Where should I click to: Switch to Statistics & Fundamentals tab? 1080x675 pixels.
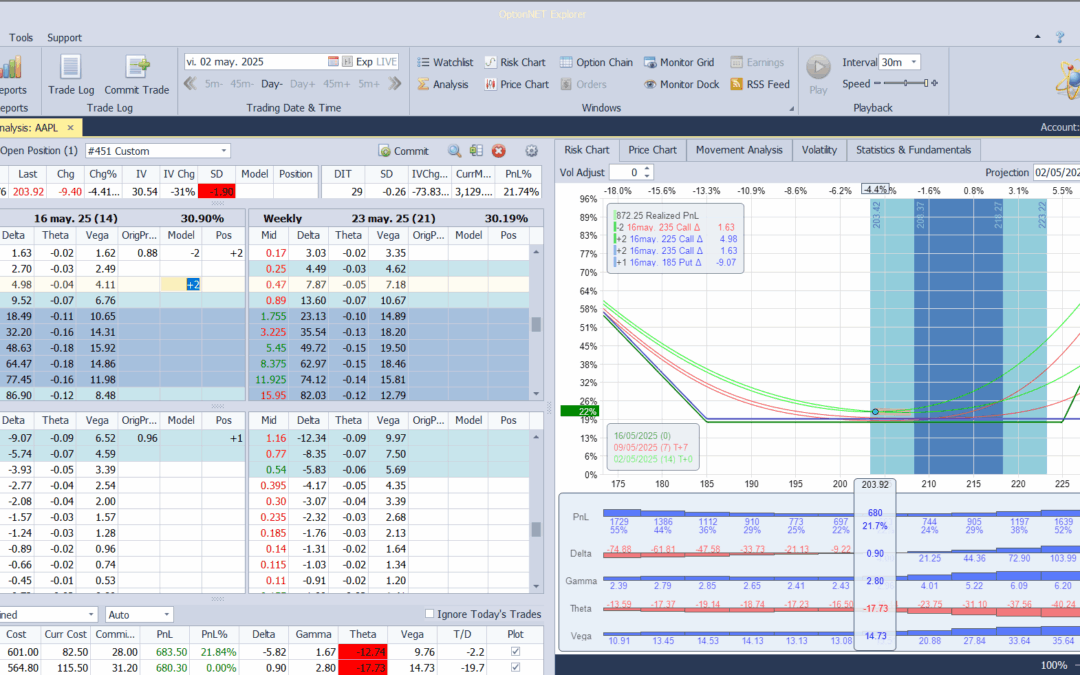(913, 149)
